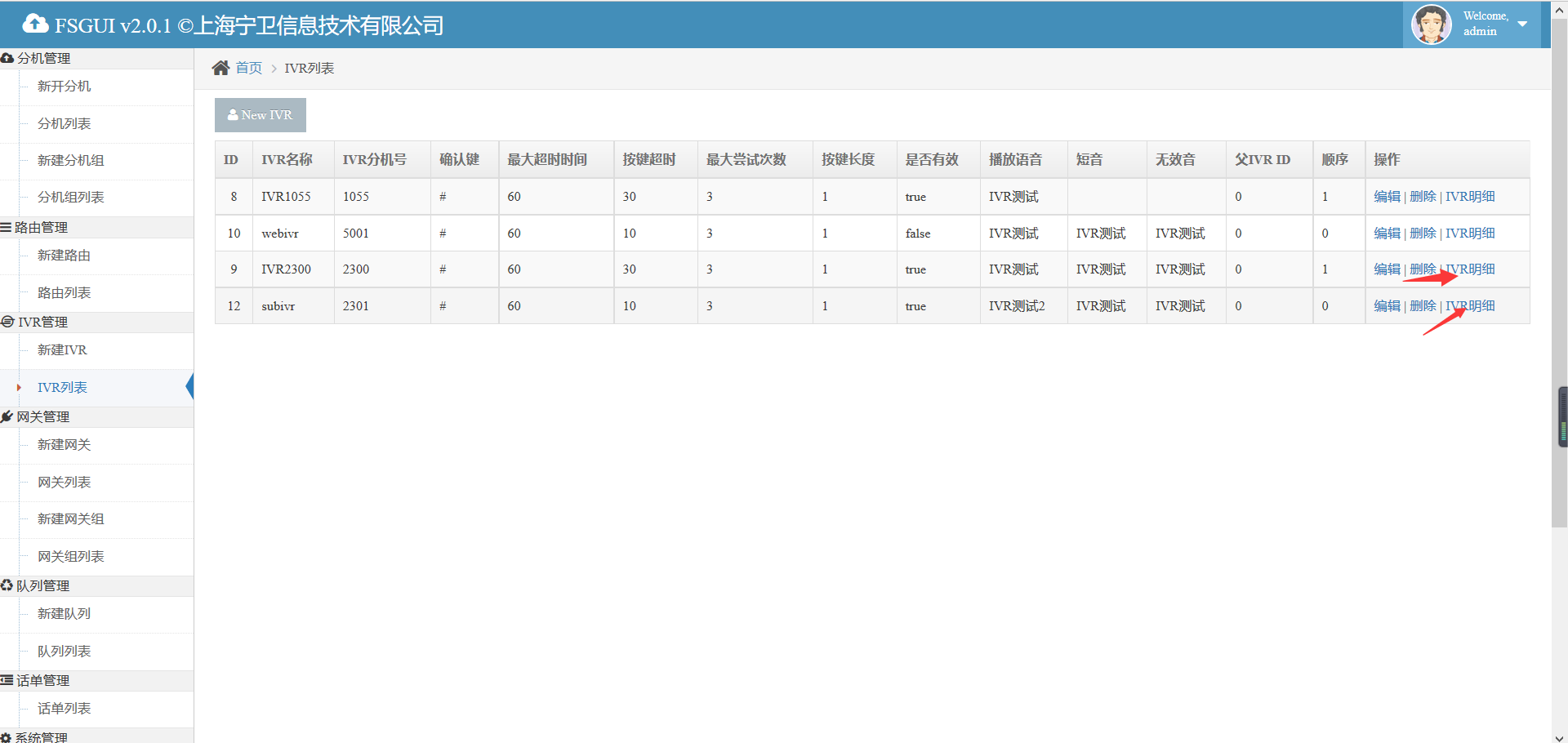Click the cloud logo icon in header

point(35,24)
